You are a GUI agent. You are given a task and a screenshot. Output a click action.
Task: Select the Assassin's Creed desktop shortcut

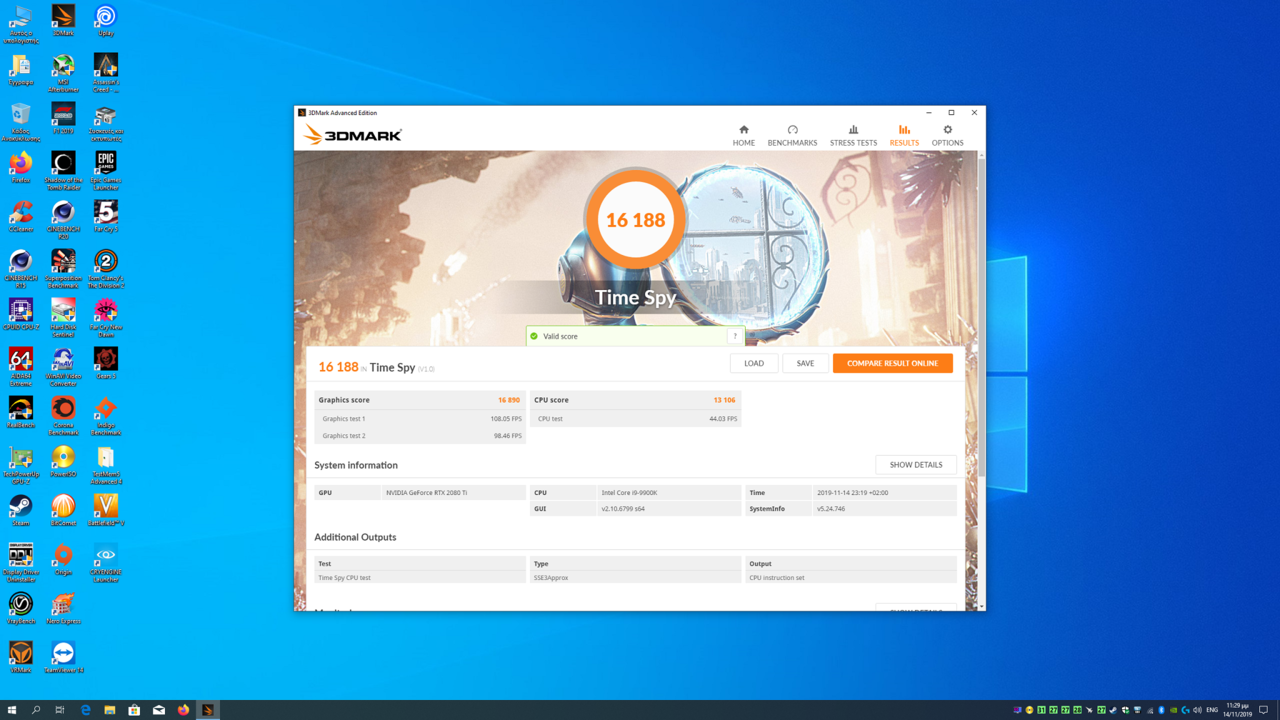[x=105, y=73]
